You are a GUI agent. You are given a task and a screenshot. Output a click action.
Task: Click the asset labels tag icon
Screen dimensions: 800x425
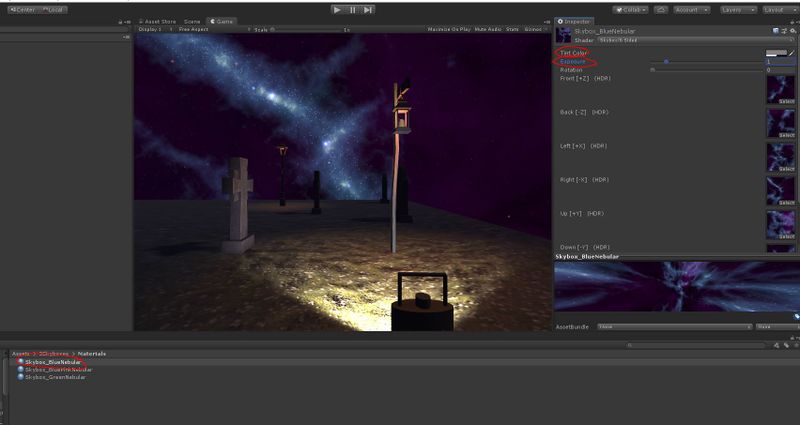coord(796,317)
